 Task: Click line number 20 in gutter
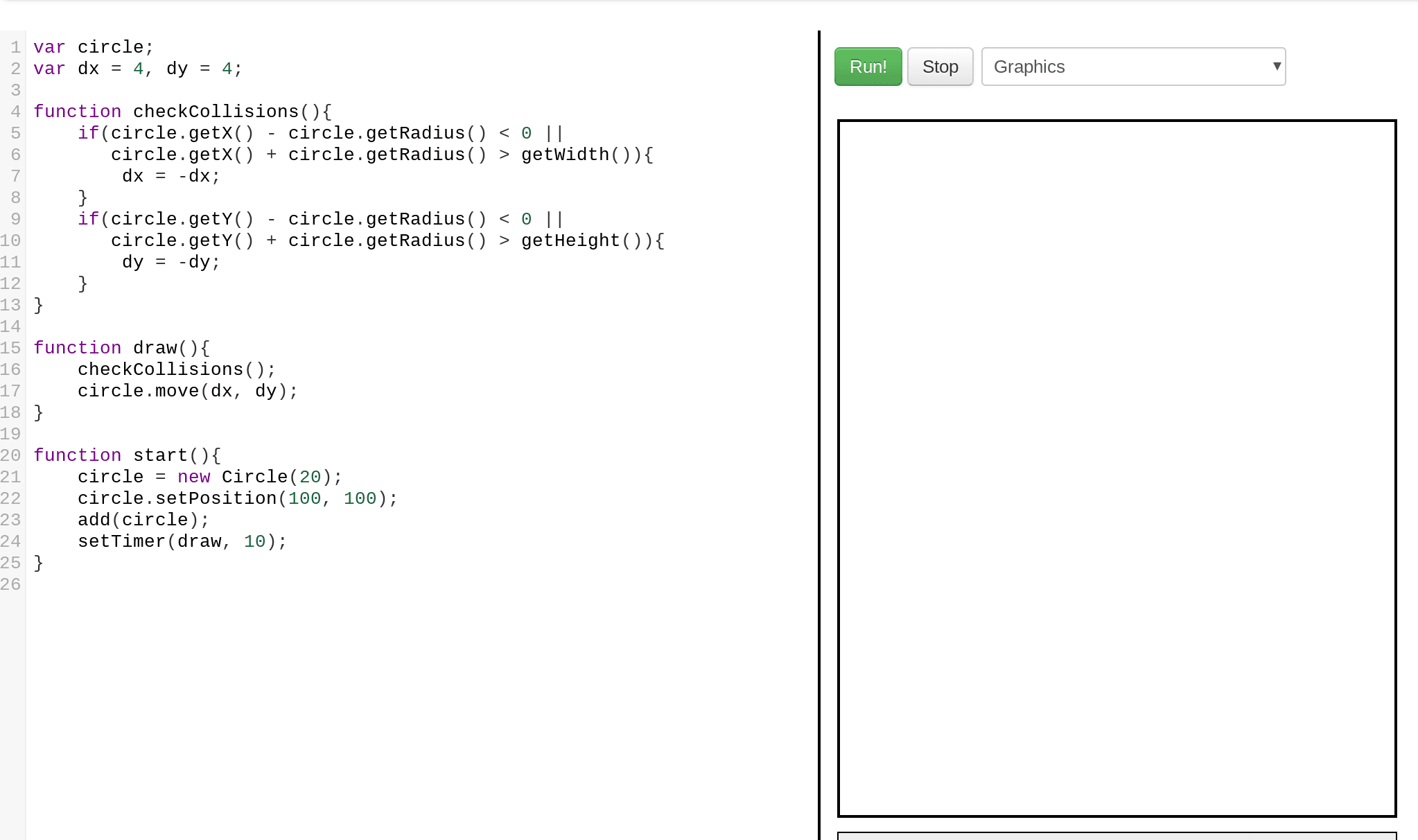[x=11, y=455]
